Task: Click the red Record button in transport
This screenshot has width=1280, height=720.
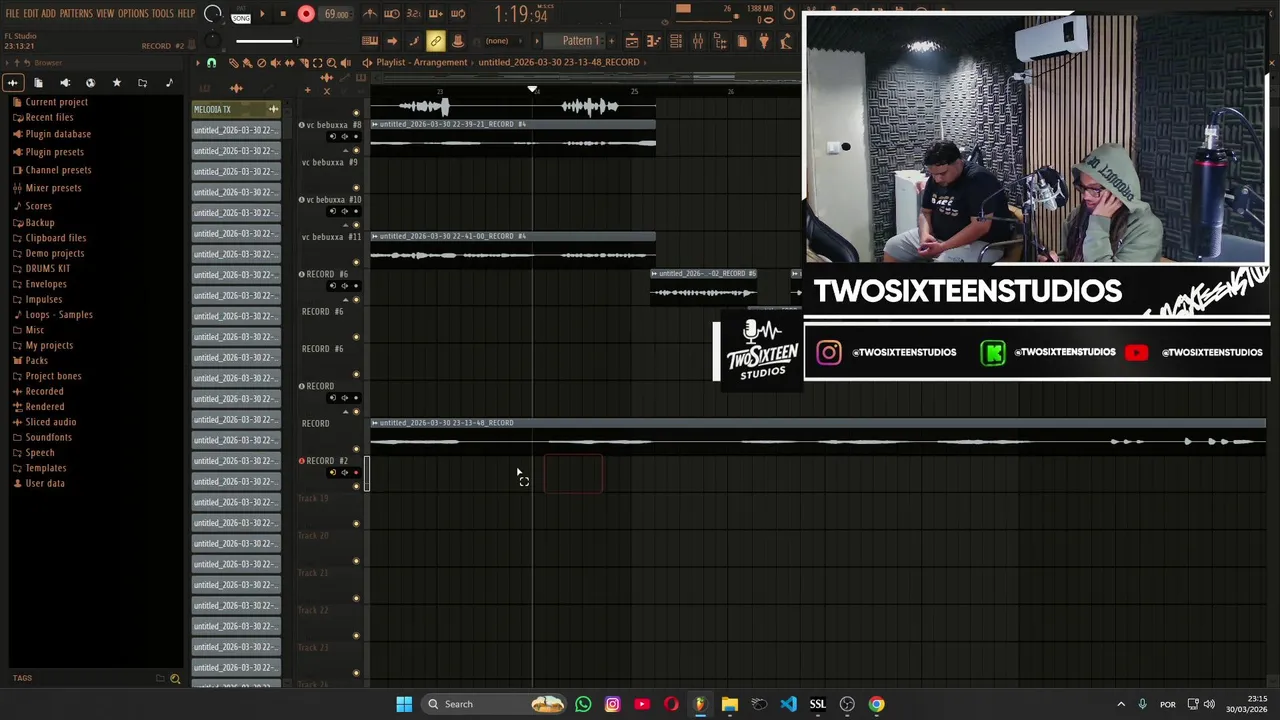Action: (x=306, y=14)
